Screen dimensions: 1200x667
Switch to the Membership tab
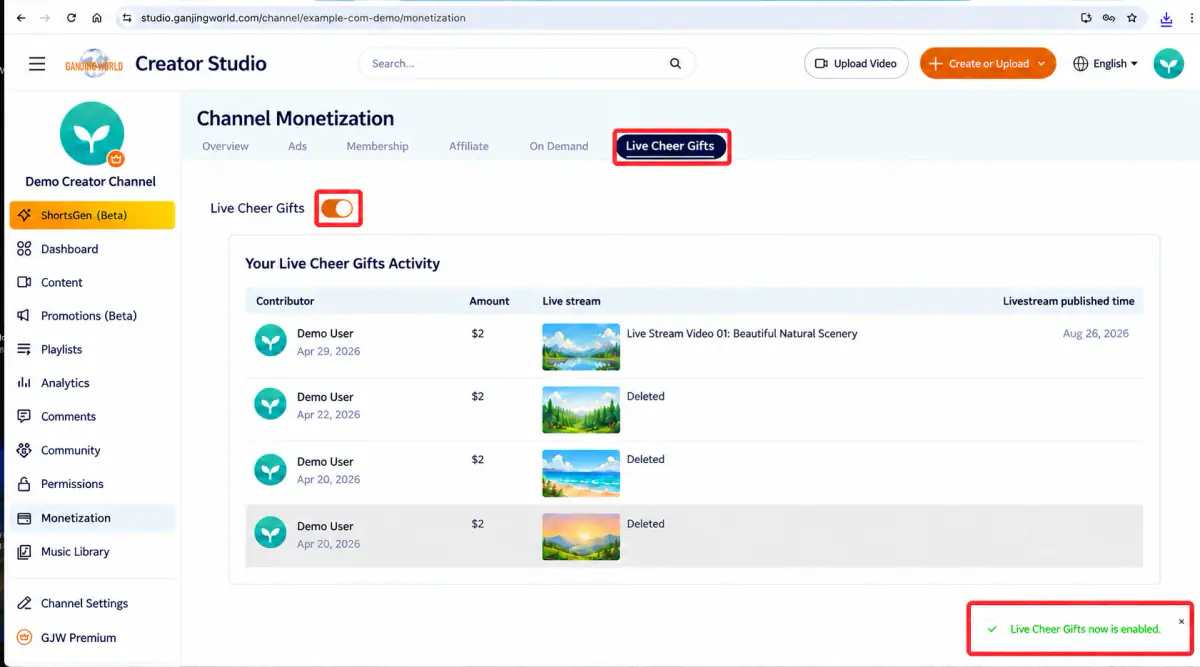pos(377,146)
